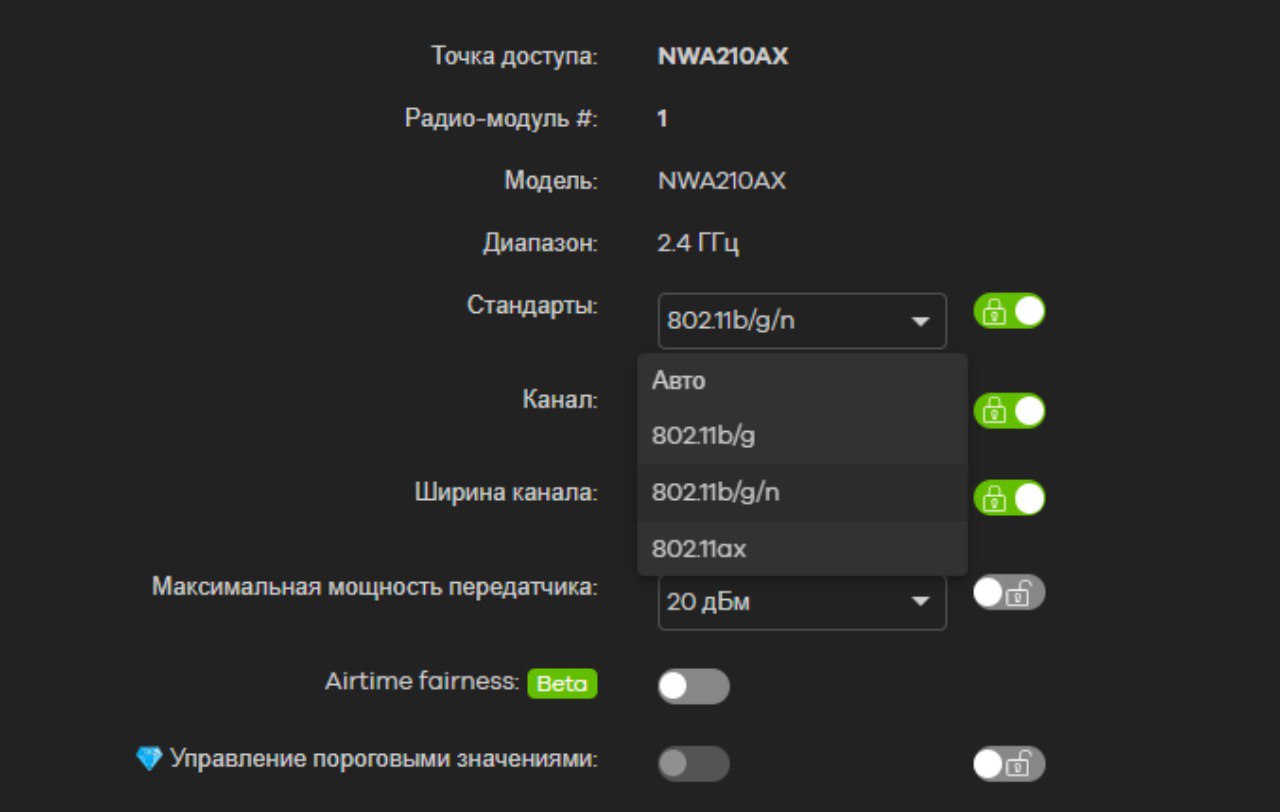
Task: Unlock the Стандарты setting with its lock switch
Action: 1009,311
